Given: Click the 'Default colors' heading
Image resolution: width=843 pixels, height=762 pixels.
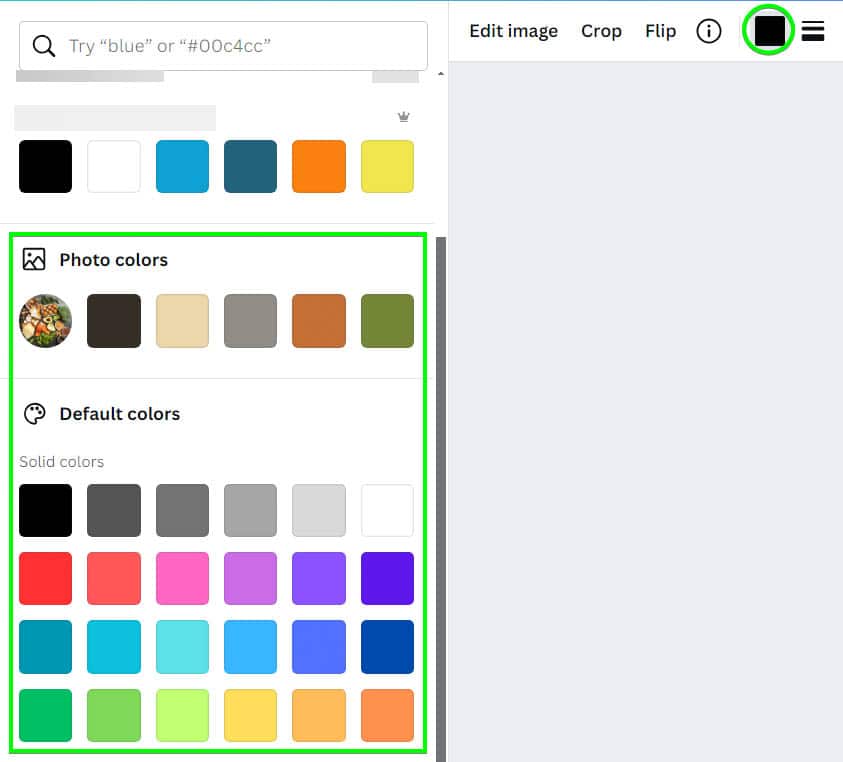Looking at the screenshot, I should (120, 414).
